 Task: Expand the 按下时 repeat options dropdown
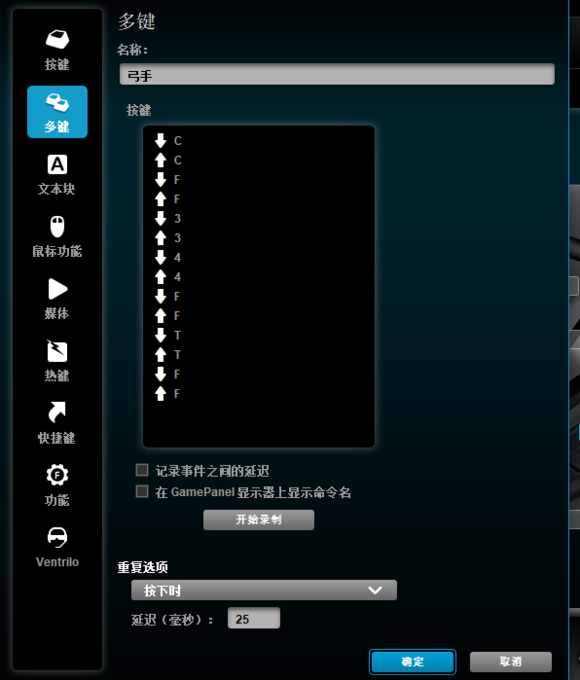click(x=264, y=590)
